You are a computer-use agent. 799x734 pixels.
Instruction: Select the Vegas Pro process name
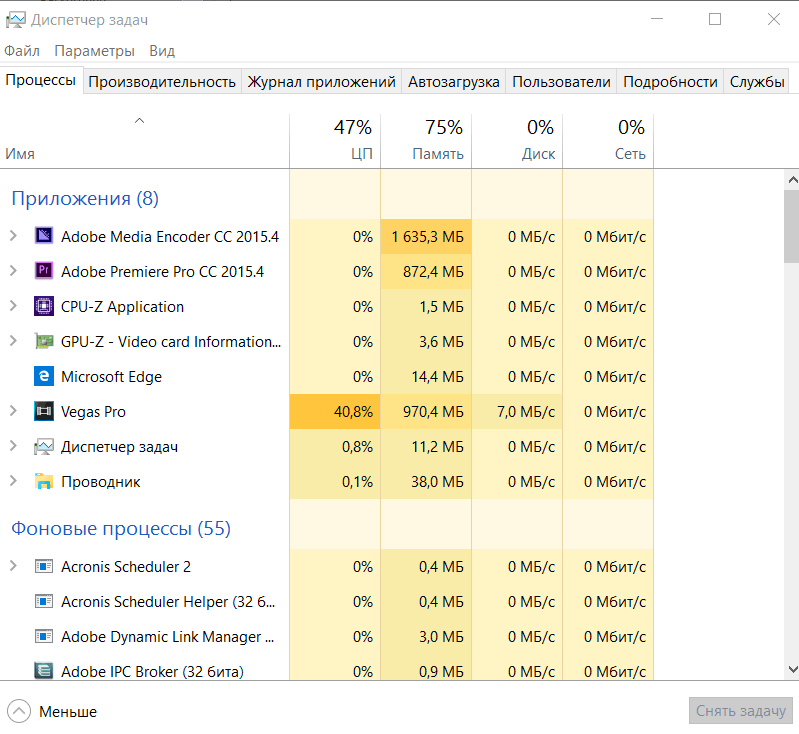[x=93, y=412]
